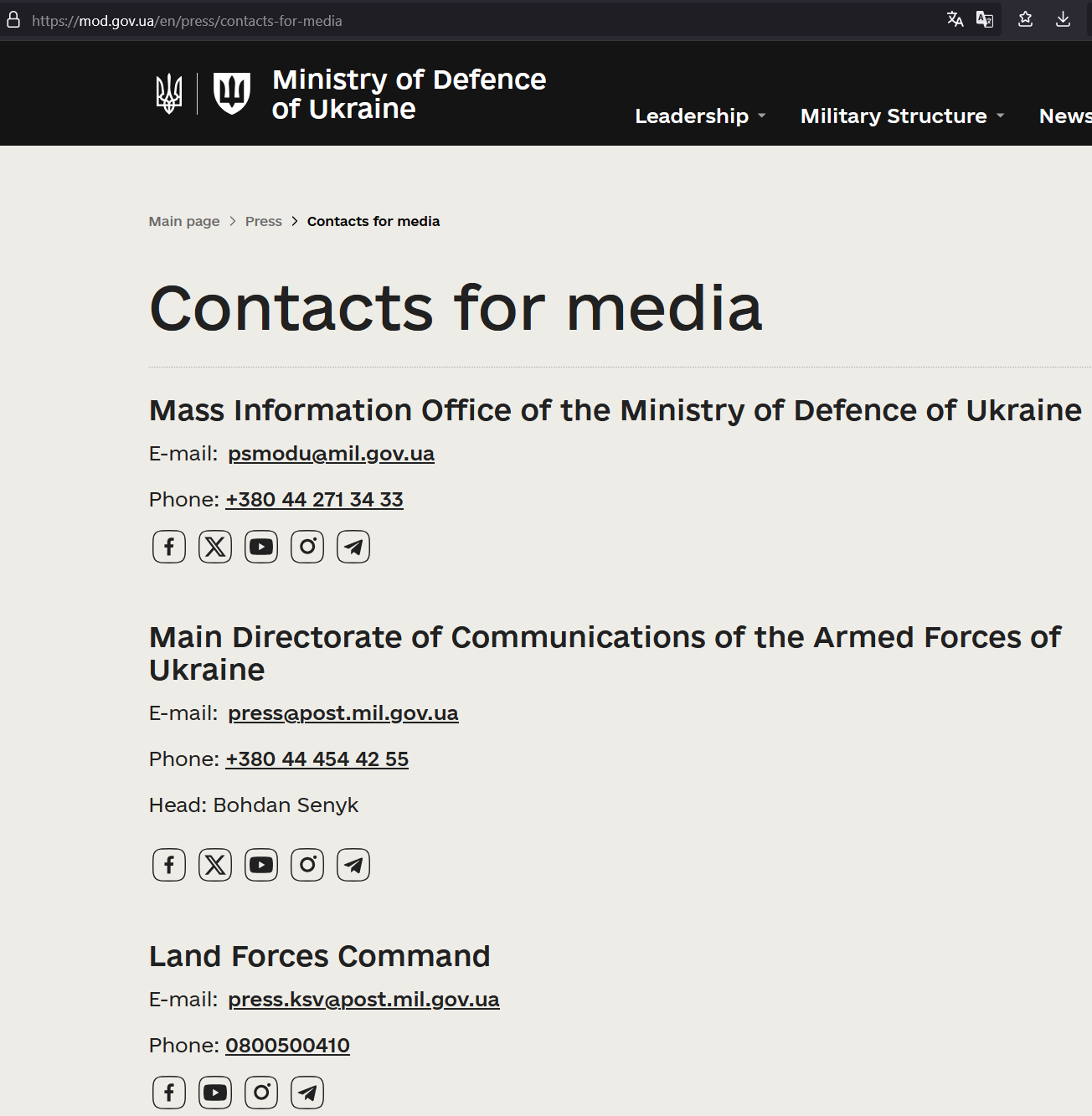Image resolution: width=1092 pixels, height=1116 pixels.
Task: Expand the Leadership dropdown menu
Action: point(700,116)
